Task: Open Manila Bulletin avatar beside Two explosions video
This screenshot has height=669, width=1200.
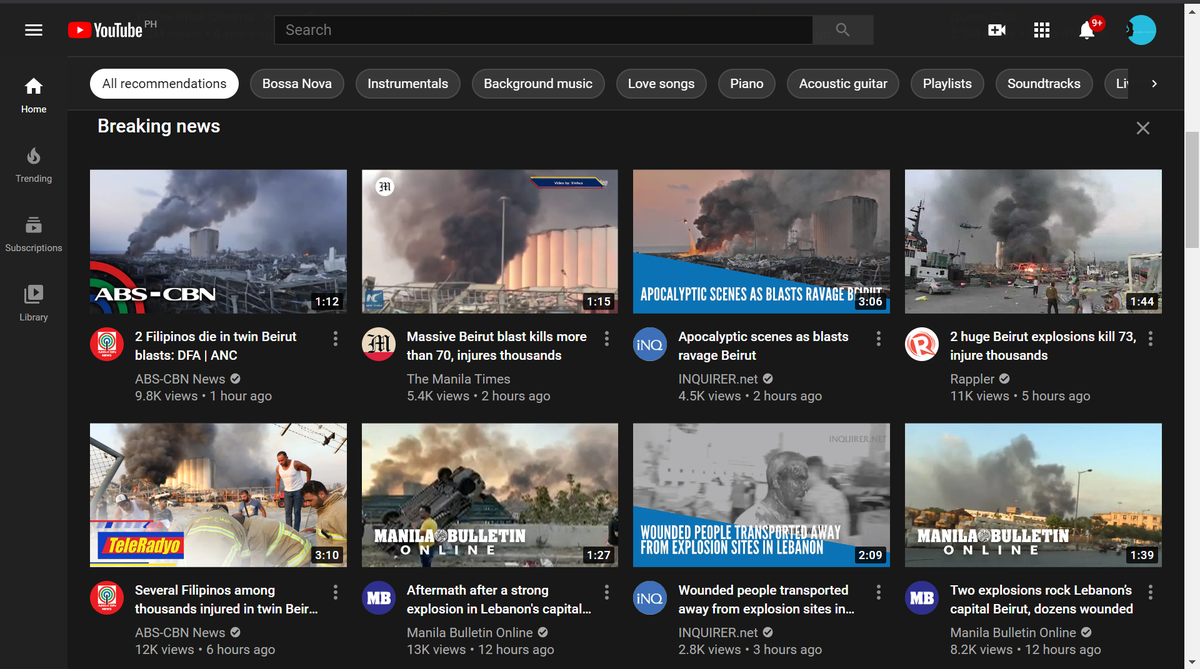Action: click(922, 598)
